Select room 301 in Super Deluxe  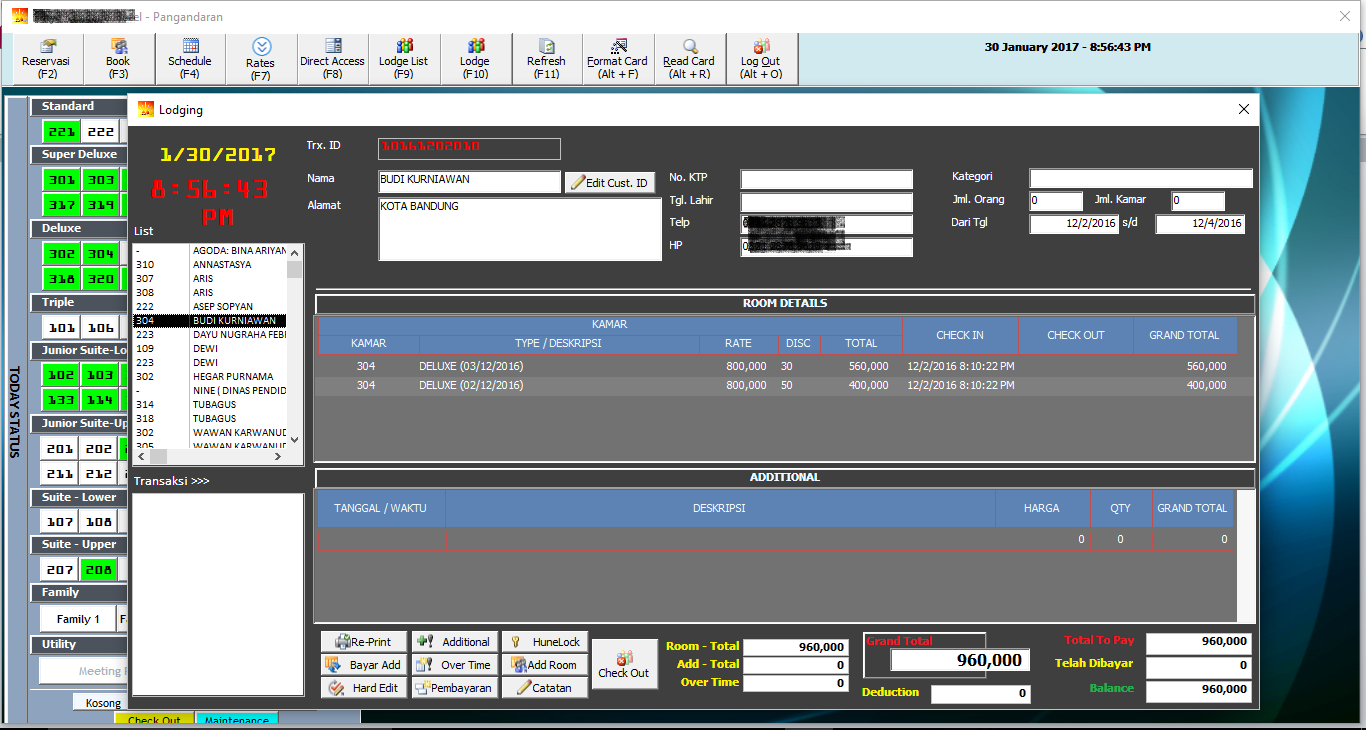[x=61, y=180]
